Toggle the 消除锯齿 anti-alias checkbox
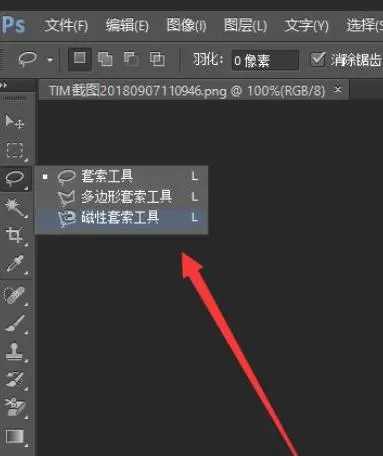Viewport: 383px width, 456px height. (317, 60)
